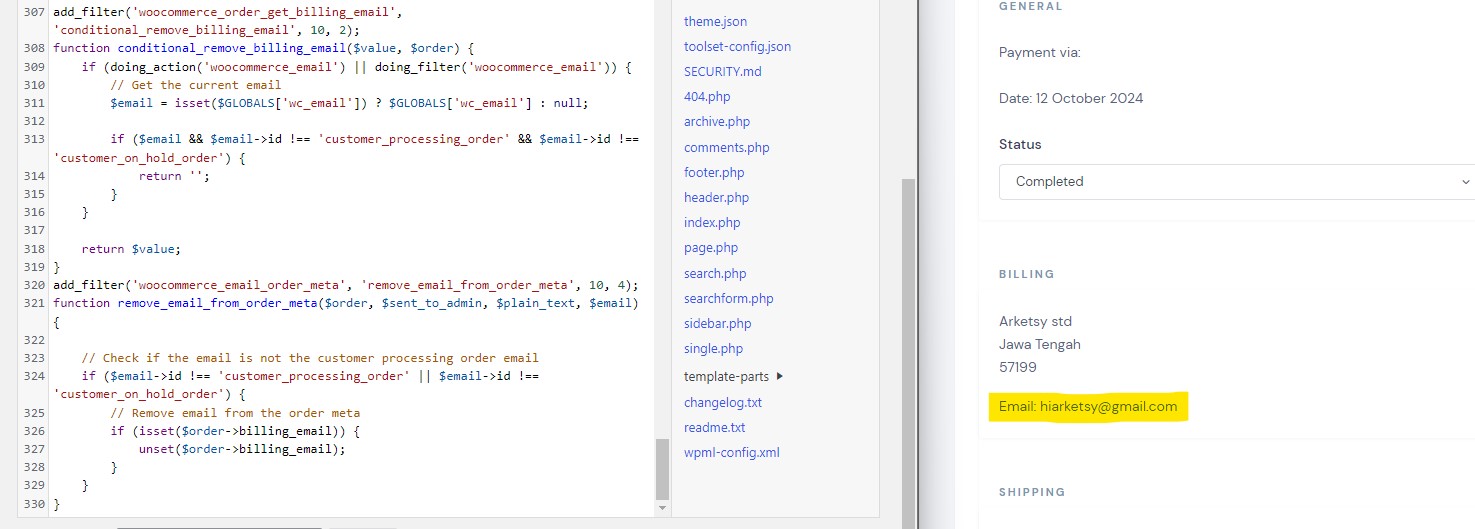Image resolution: width=1475 pixels, height=529 pixels.
Task: Open SECURITY.md file
Action: [722, 71]
